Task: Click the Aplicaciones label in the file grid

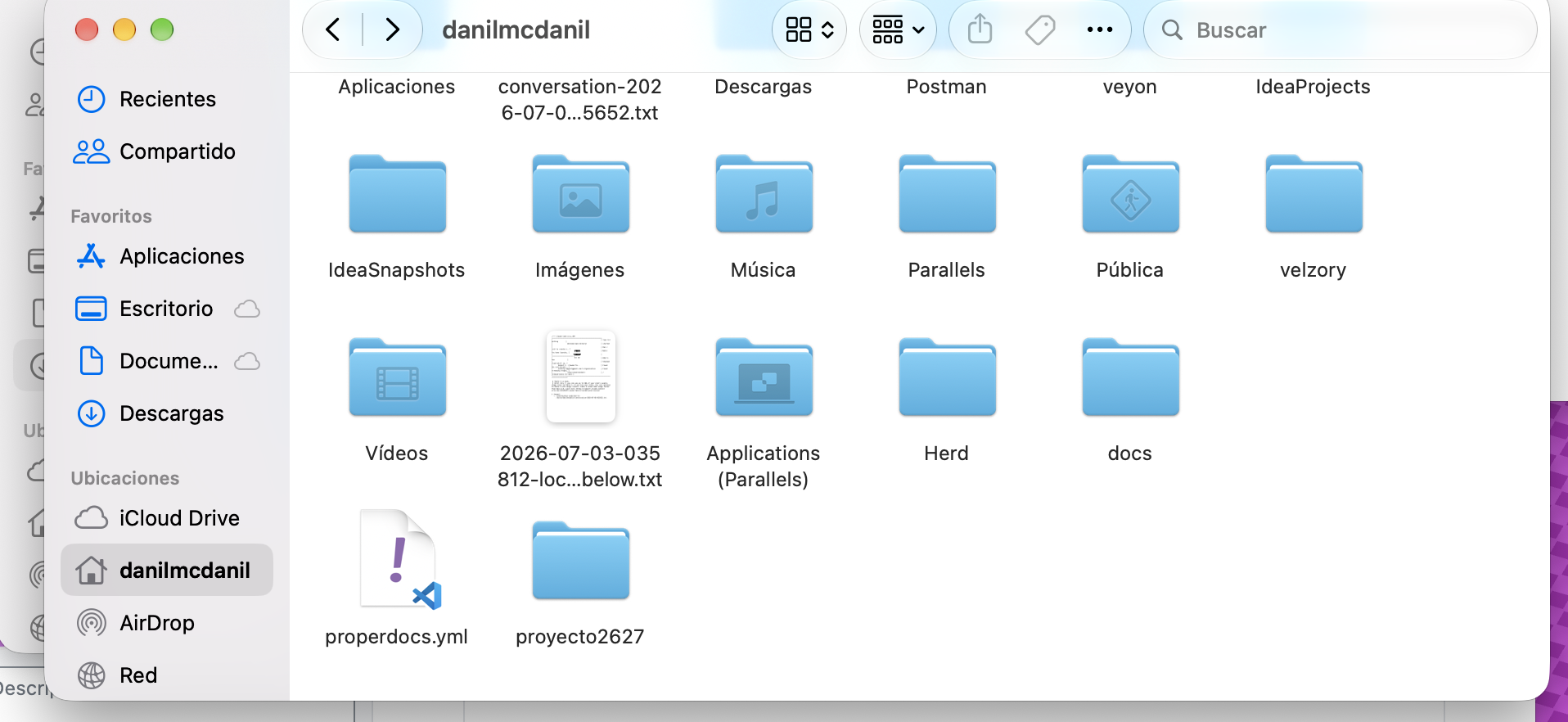Action: click(x=397, y=87)
